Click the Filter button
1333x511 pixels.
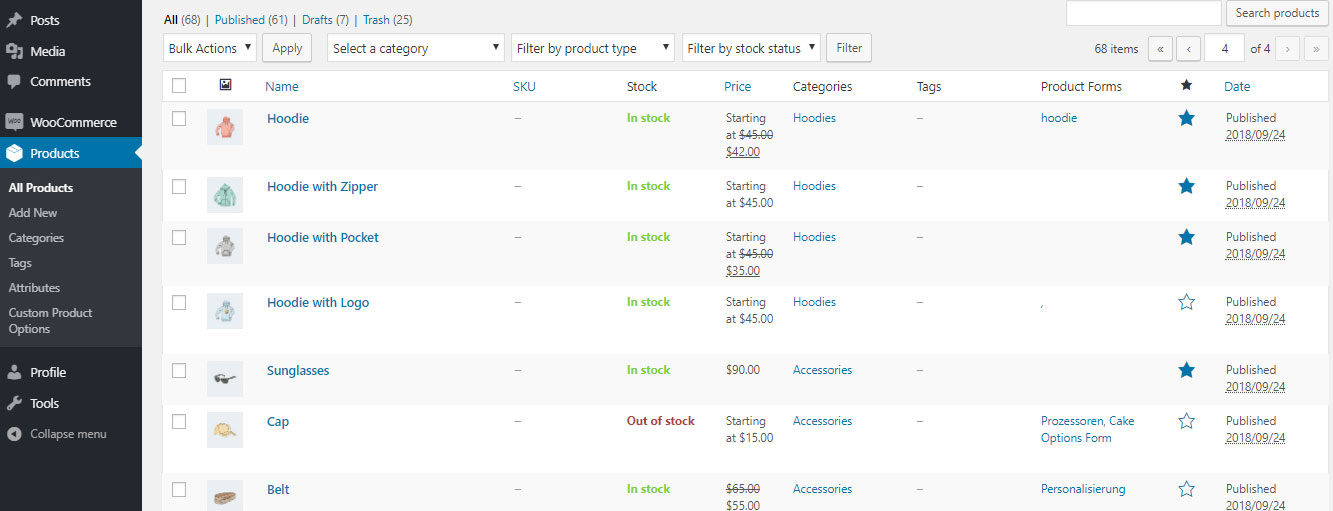[x=849, y=48]
